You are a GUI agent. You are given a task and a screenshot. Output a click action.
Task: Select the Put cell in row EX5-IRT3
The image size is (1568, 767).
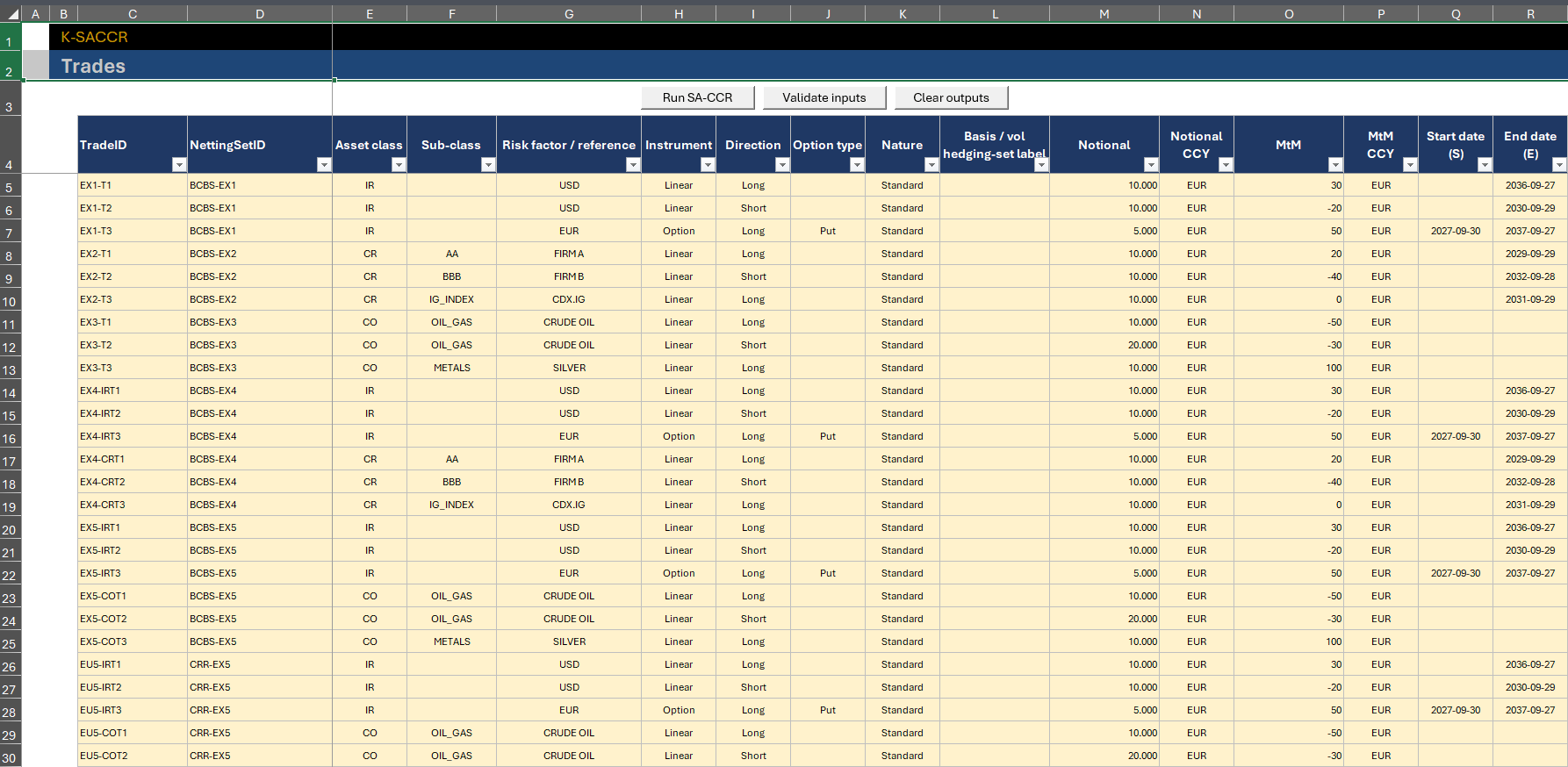[x=828, y=573]
